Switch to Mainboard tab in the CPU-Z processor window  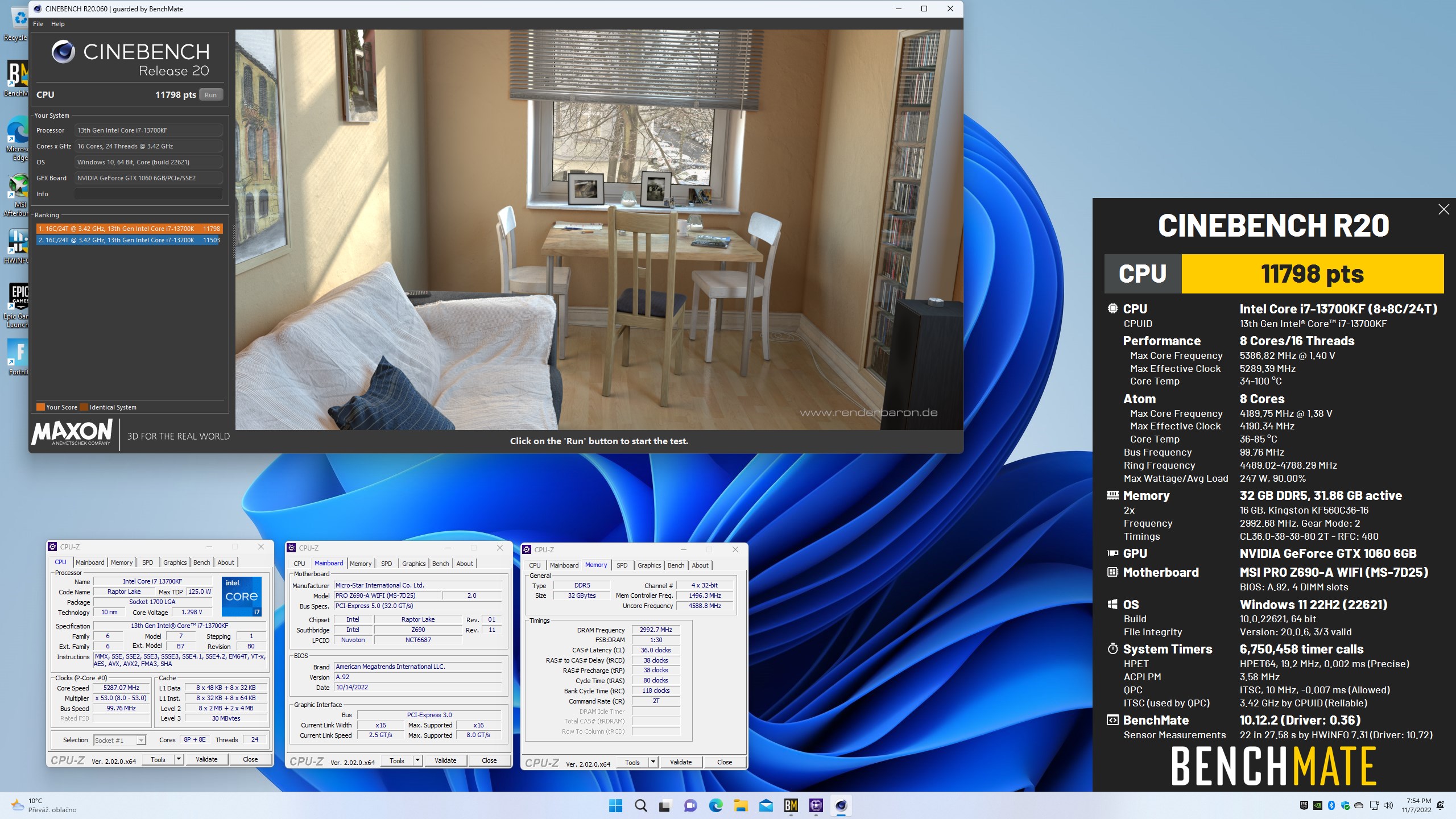(90, 562)
